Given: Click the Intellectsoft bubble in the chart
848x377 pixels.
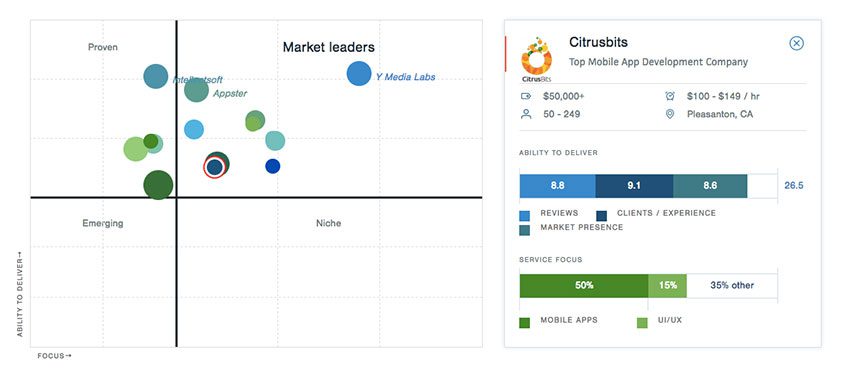Looking at the screenshot, I should coord(156,76).
